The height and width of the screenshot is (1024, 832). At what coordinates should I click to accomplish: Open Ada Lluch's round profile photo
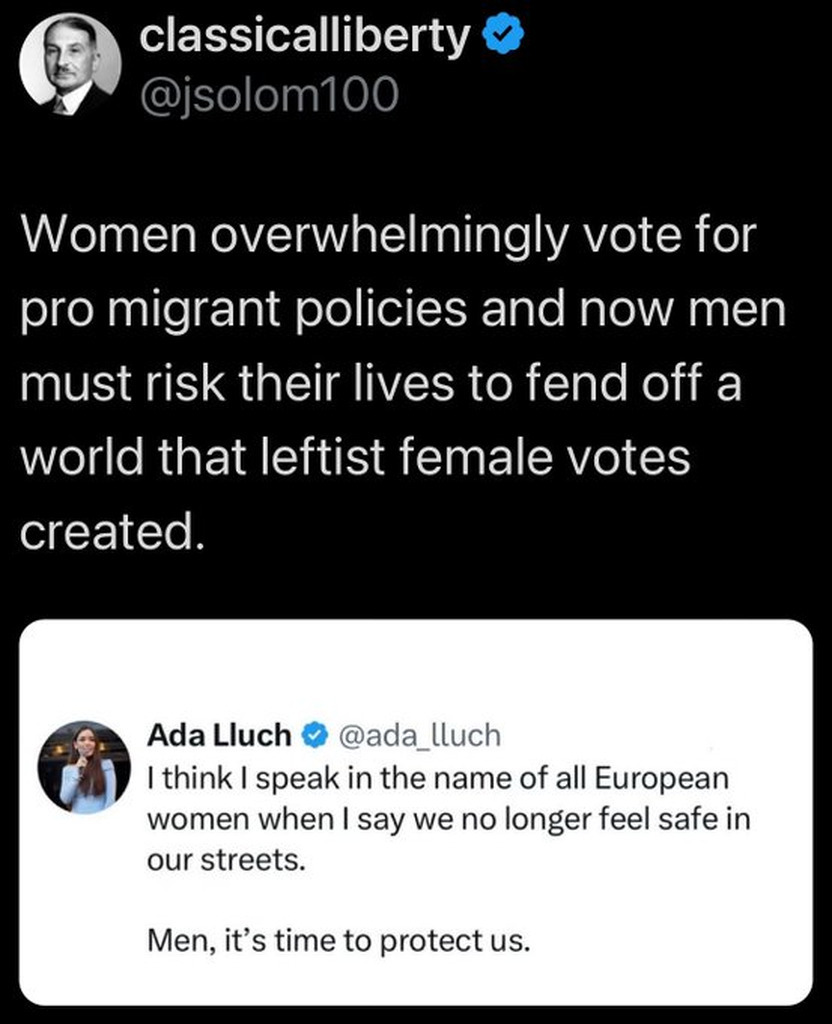(x=84, y=767)
